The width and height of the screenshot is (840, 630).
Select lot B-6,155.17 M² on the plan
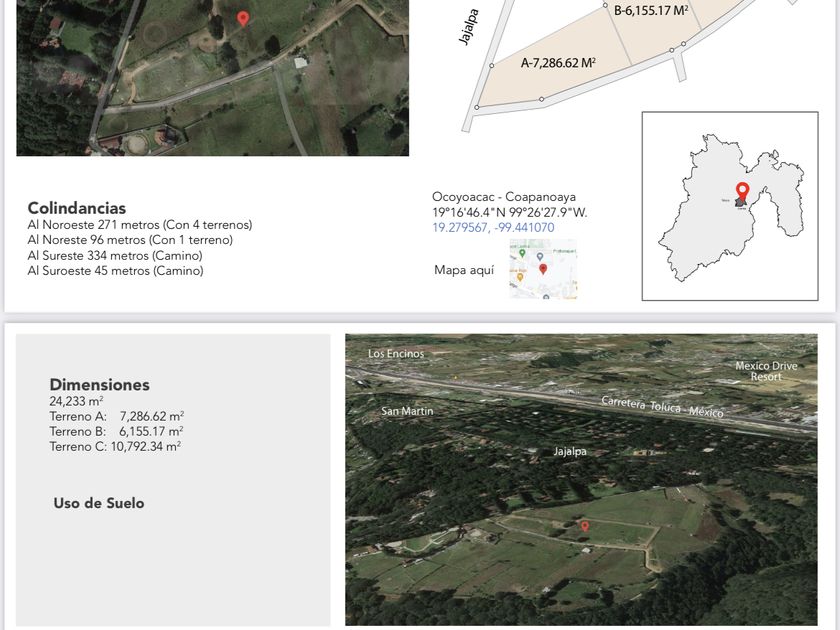(x=650, y=11)
